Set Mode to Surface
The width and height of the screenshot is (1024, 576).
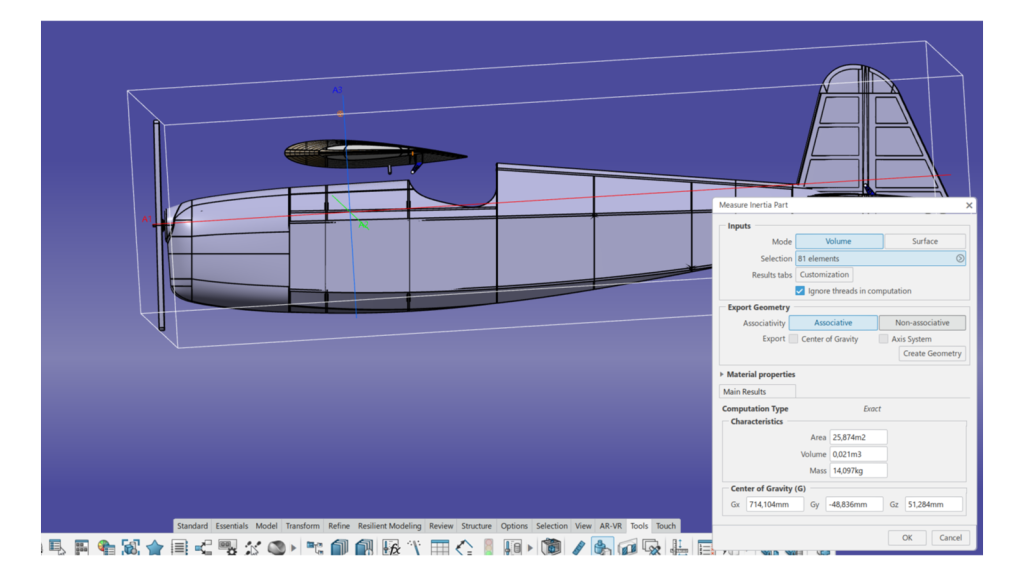click(925, 242)
